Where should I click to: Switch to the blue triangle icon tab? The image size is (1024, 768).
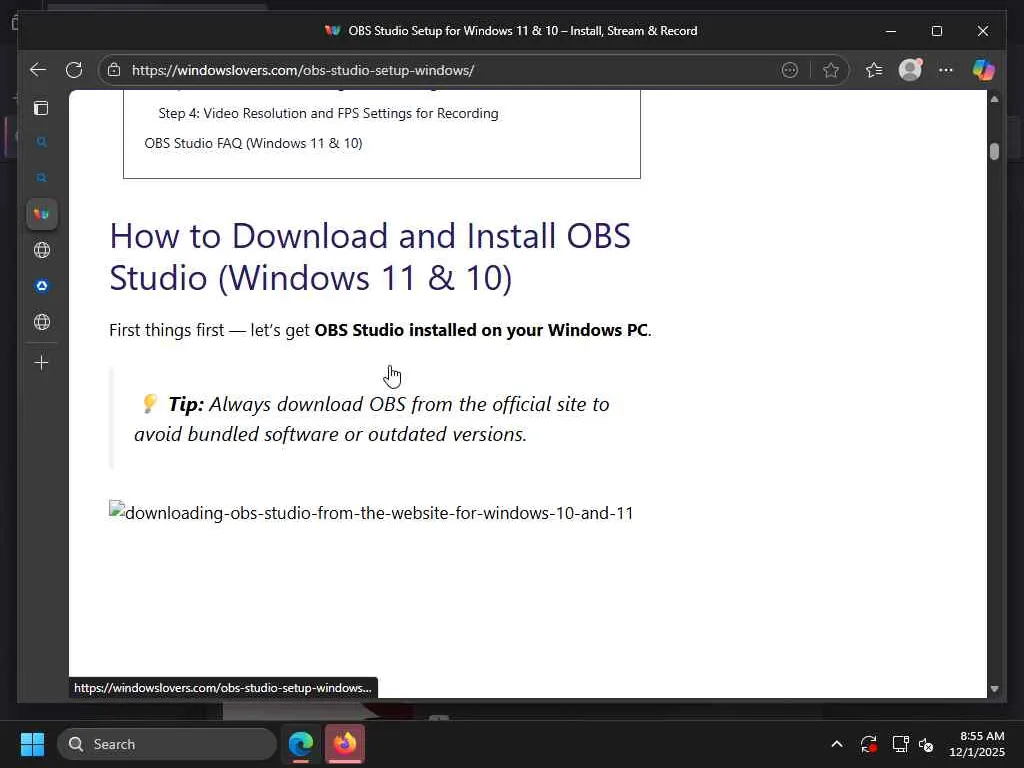42,286
